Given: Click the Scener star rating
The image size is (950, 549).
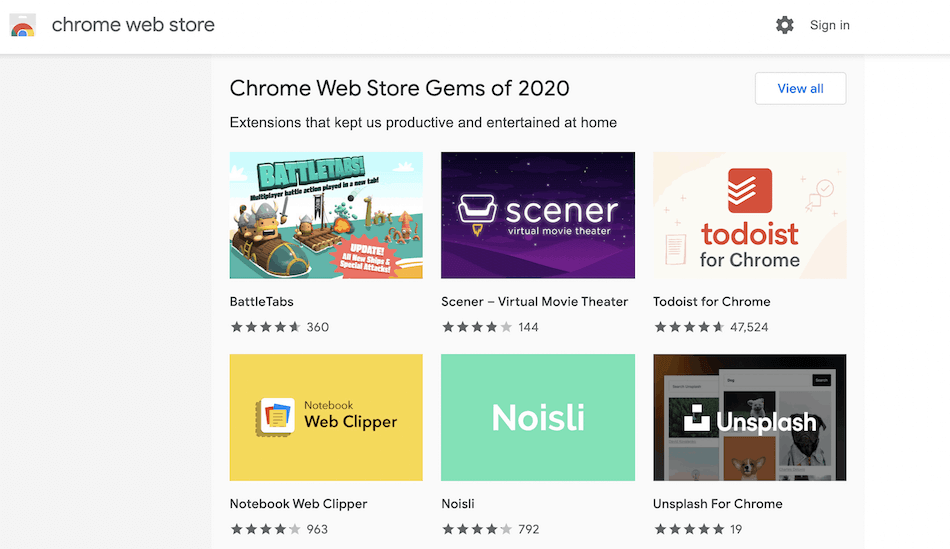Looking at the screenshot, I should 477,327.
